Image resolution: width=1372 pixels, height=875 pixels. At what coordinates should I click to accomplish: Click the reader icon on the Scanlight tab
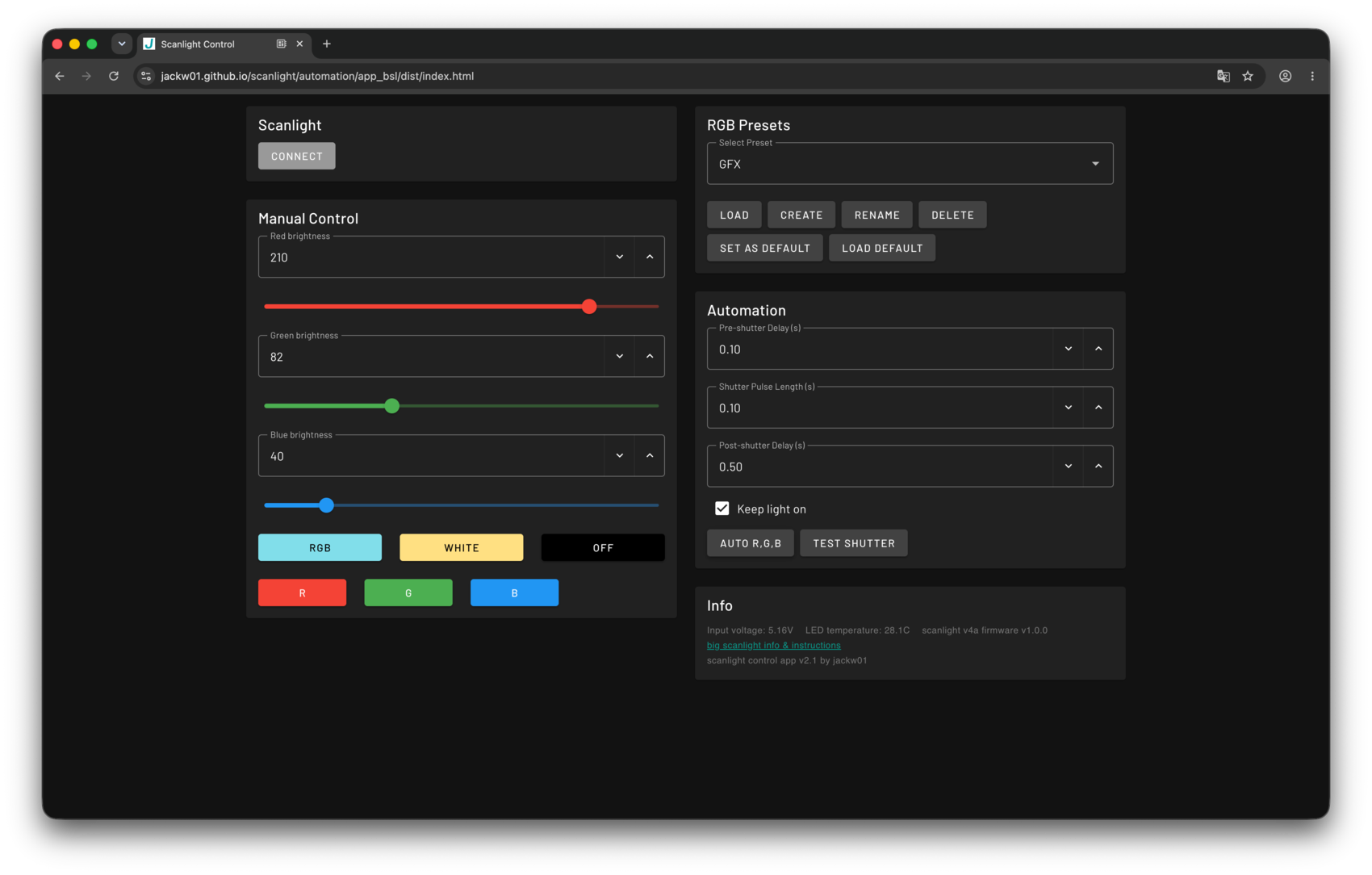click(282, 44)
